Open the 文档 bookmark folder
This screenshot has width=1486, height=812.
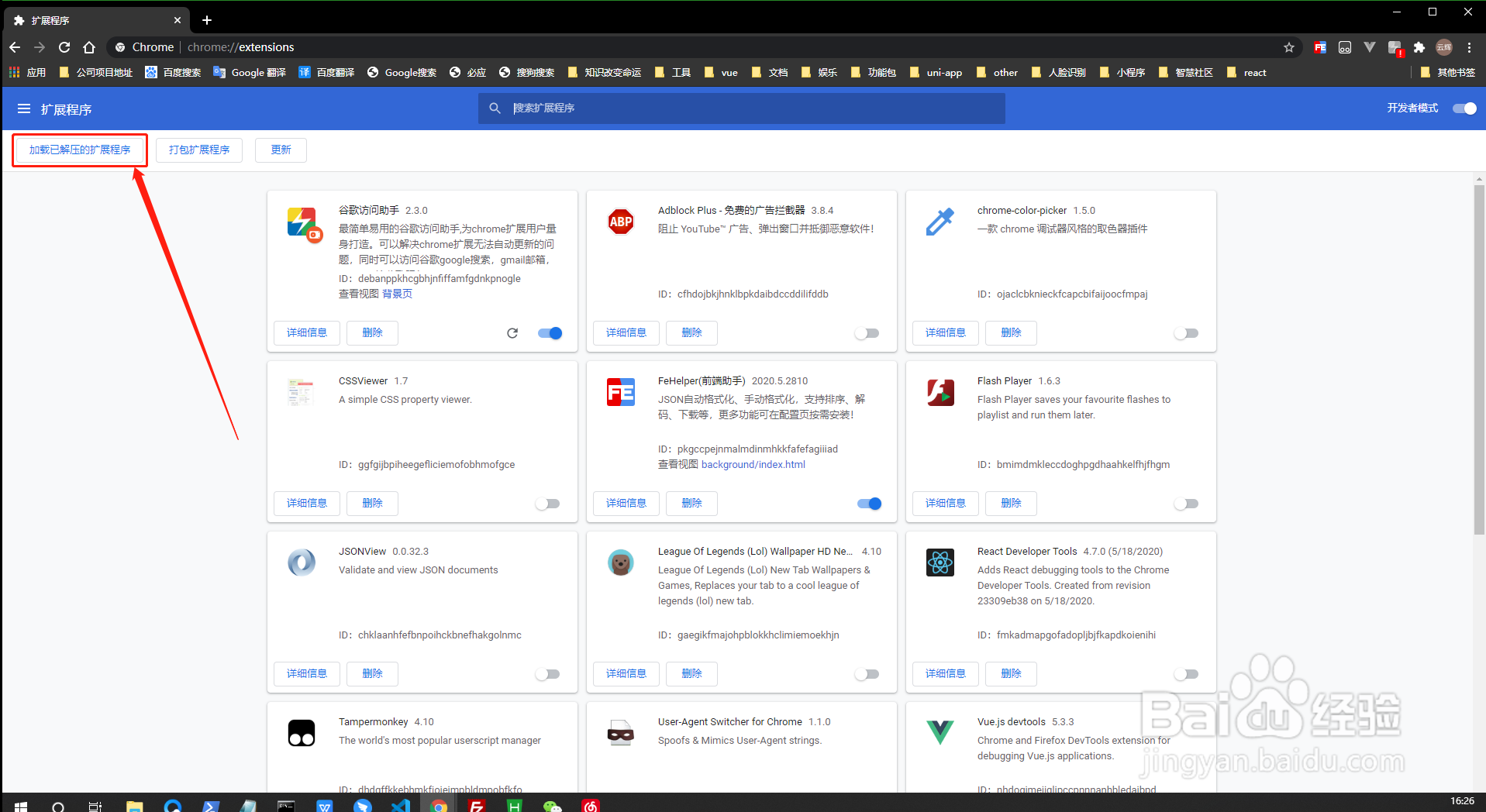pyautogui.click(x=770, y=73)
